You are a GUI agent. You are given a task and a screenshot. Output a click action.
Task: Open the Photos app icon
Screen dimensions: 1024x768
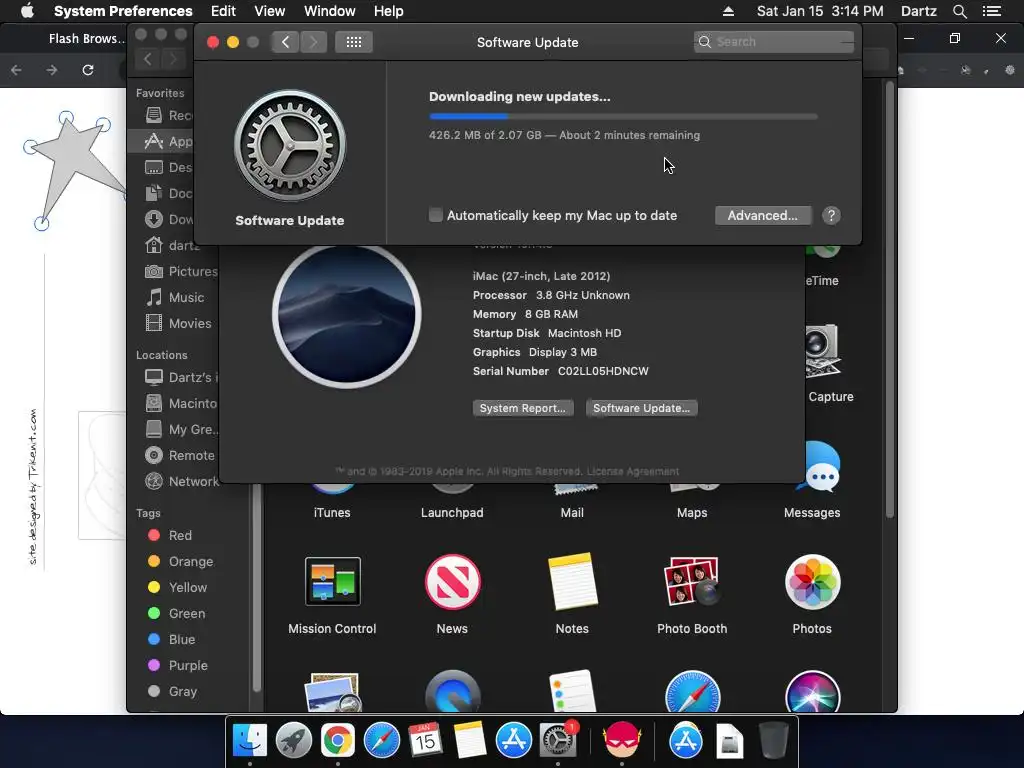pyautogui.click(x=812, y=581)
